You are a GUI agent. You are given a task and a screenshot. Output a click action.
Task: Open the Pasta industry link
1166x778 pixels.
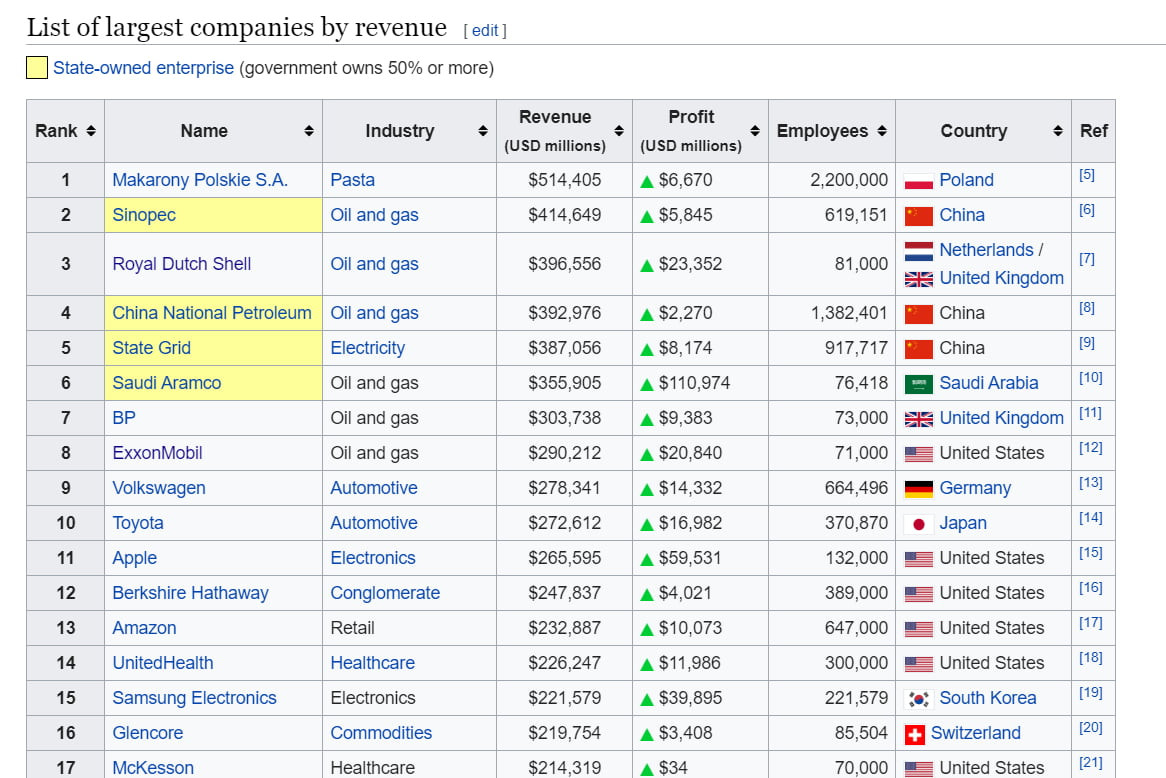[x=352, y=180]
